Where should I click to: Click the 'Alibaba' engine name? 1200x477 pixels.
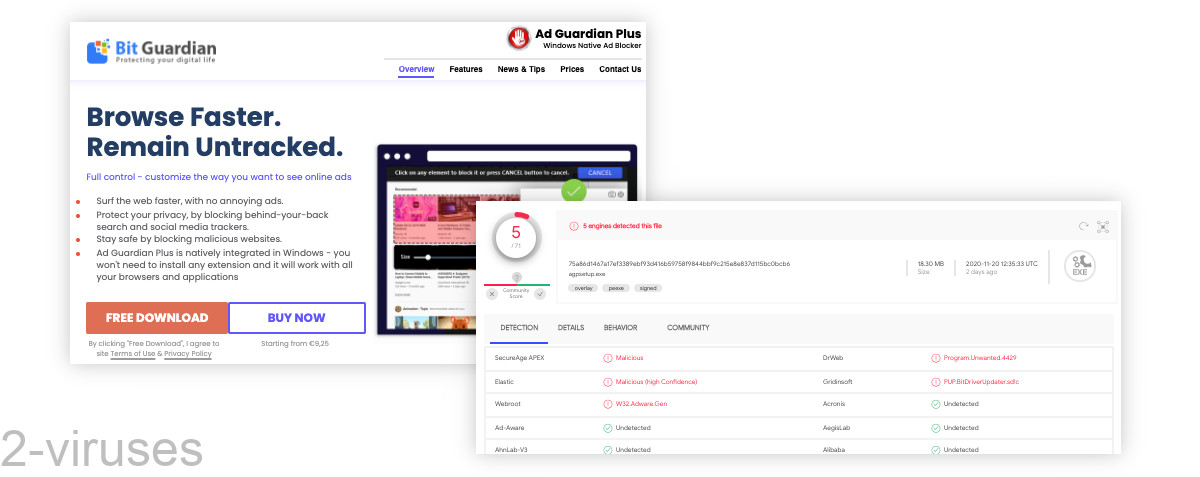click(x=835, y=450)
